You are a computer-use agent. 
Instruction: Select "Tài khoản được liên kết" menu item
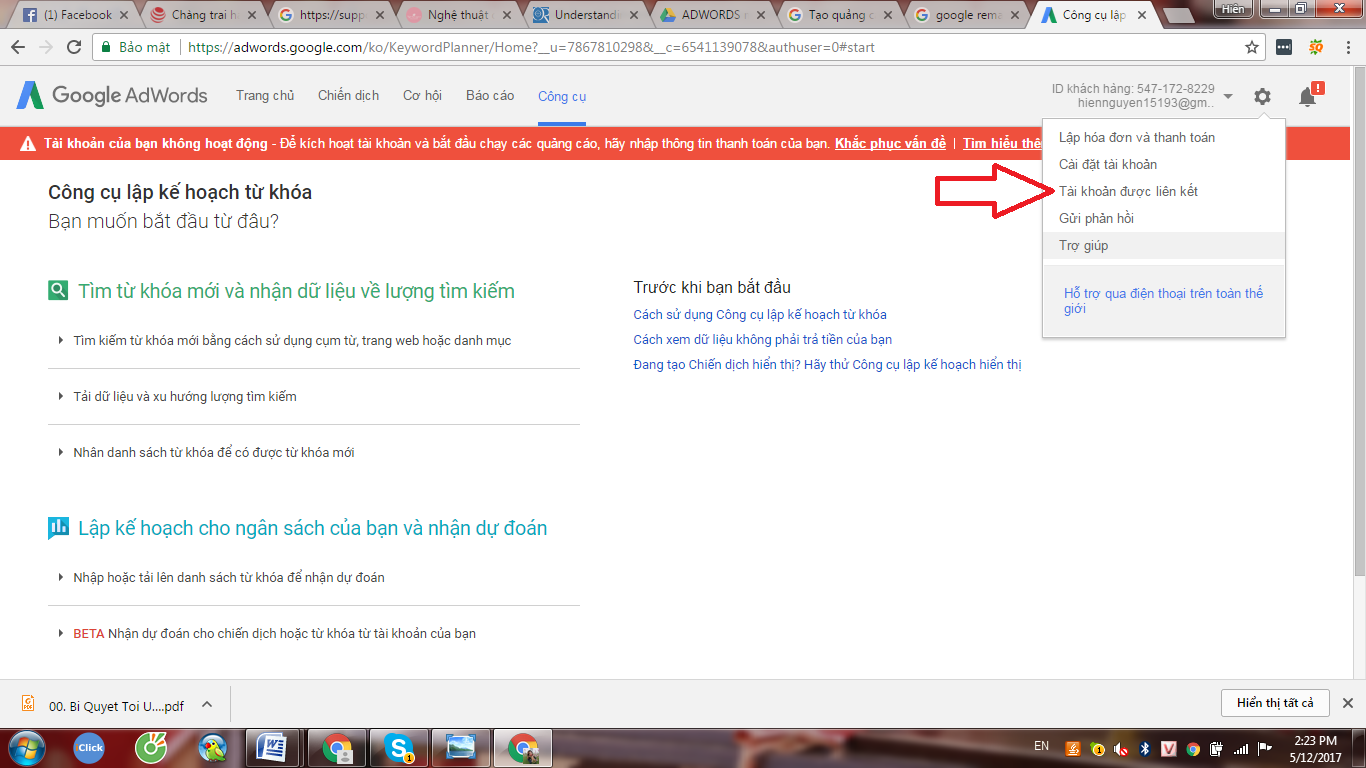pos(1128,191)
